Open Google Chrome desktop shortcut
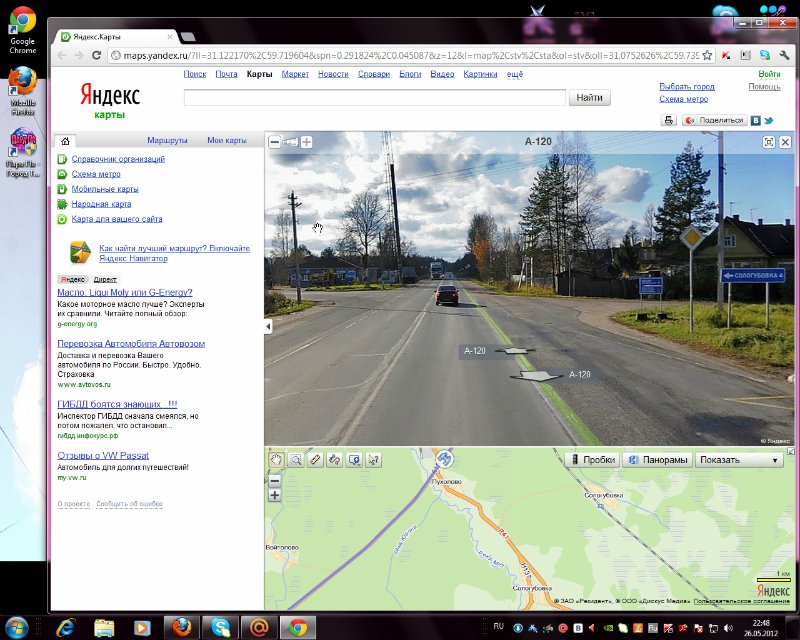 tap(22, 30)
